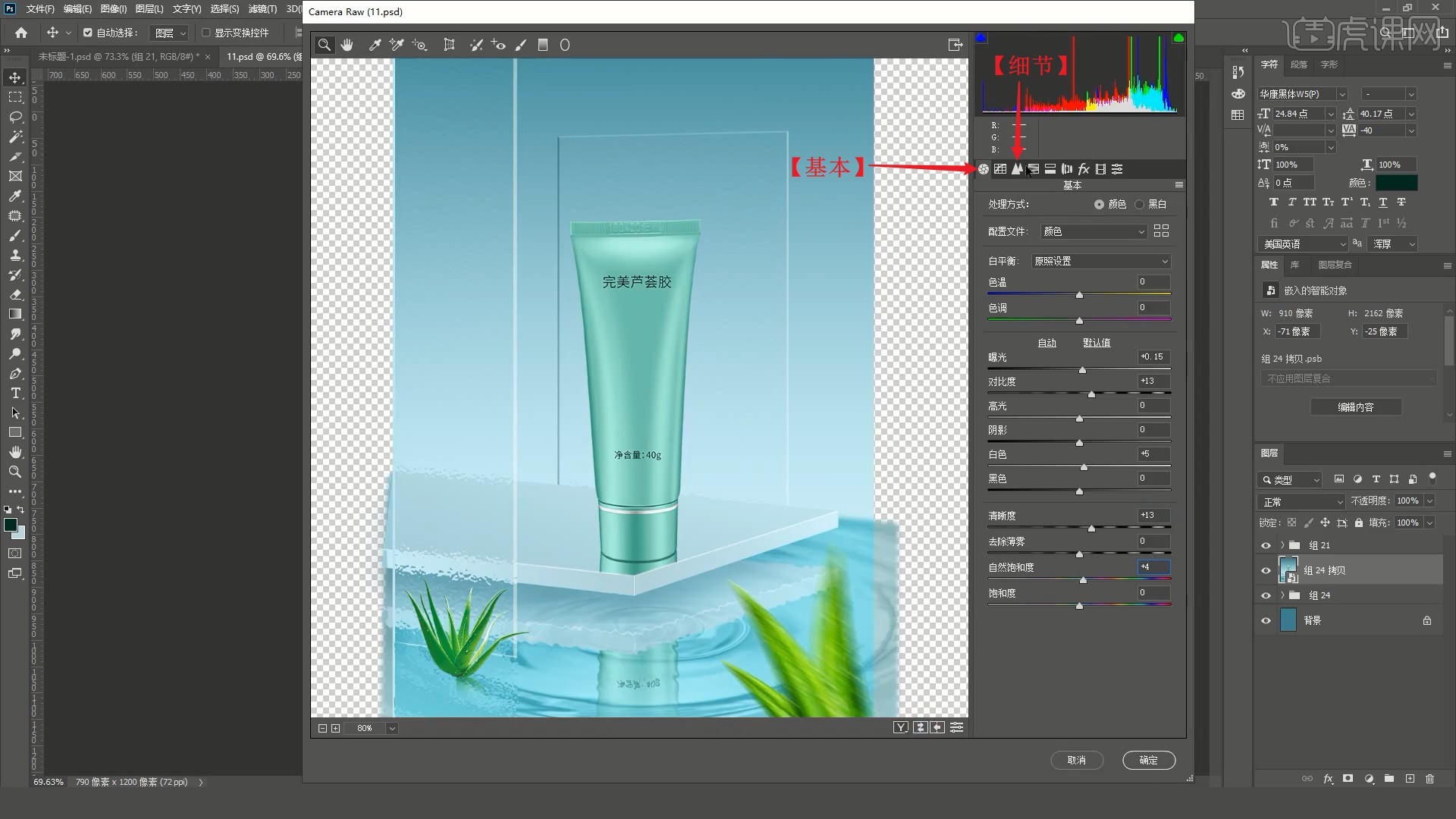Open the Detail panel mountain icon
The width and height of the screenshot is (1456, 819).
1017,169
